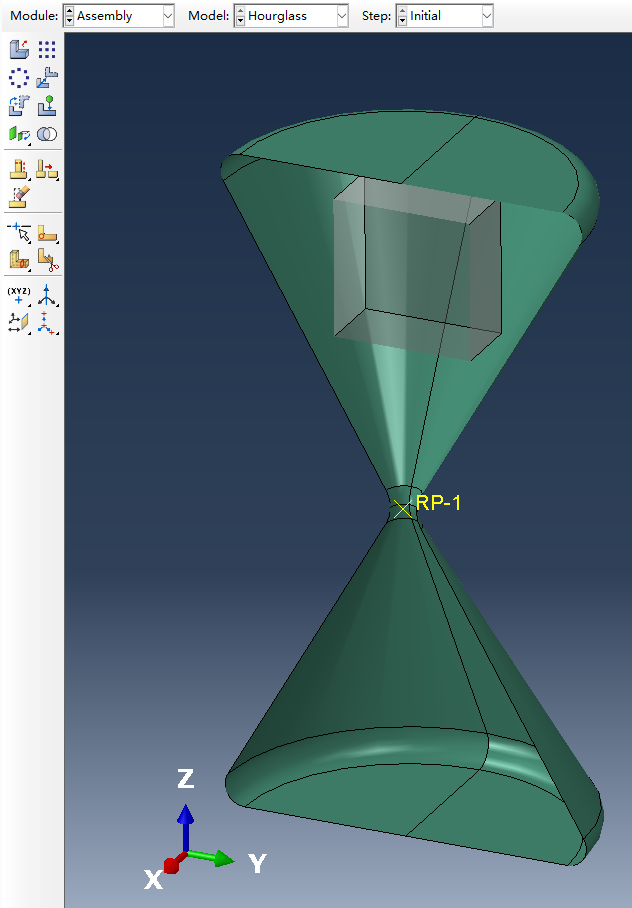The width and height of the screenshot is (632, 908).
Task: Pick the Partition Face sketch tool
Action: (47, 232)
